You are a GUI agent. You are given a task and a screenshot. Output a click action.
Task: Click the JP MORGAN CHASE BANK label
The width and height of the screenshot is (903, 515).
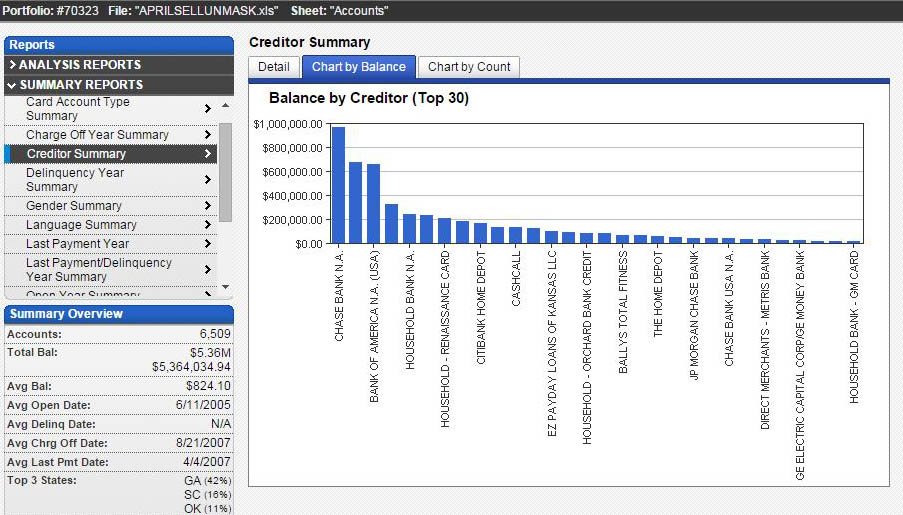tap(694, 315)
